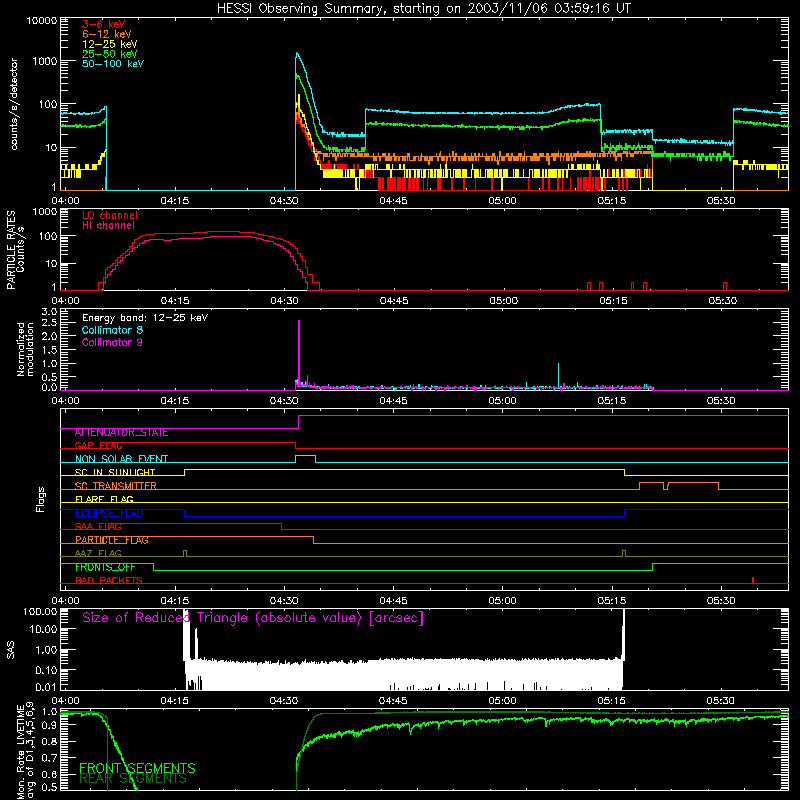Click the HESSI Observing Summary title

(424, 9)
